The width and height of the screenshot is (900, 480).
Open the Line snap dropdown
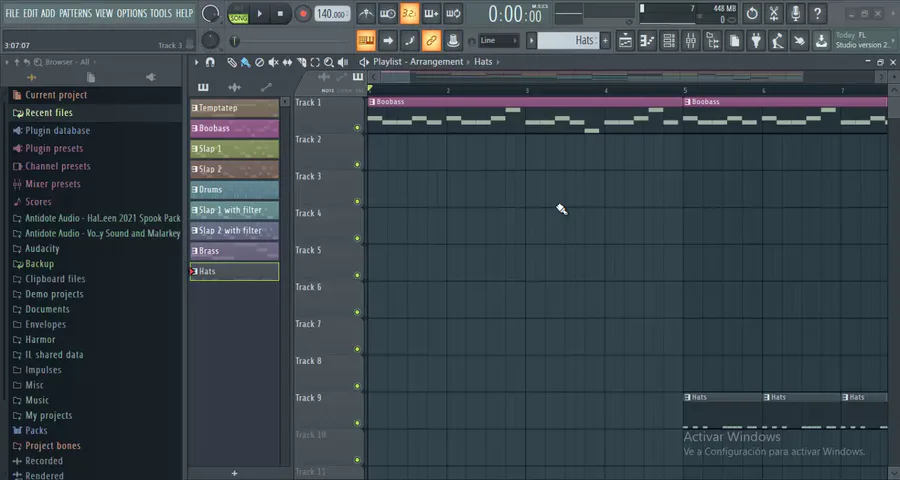[x=498, y=41]
